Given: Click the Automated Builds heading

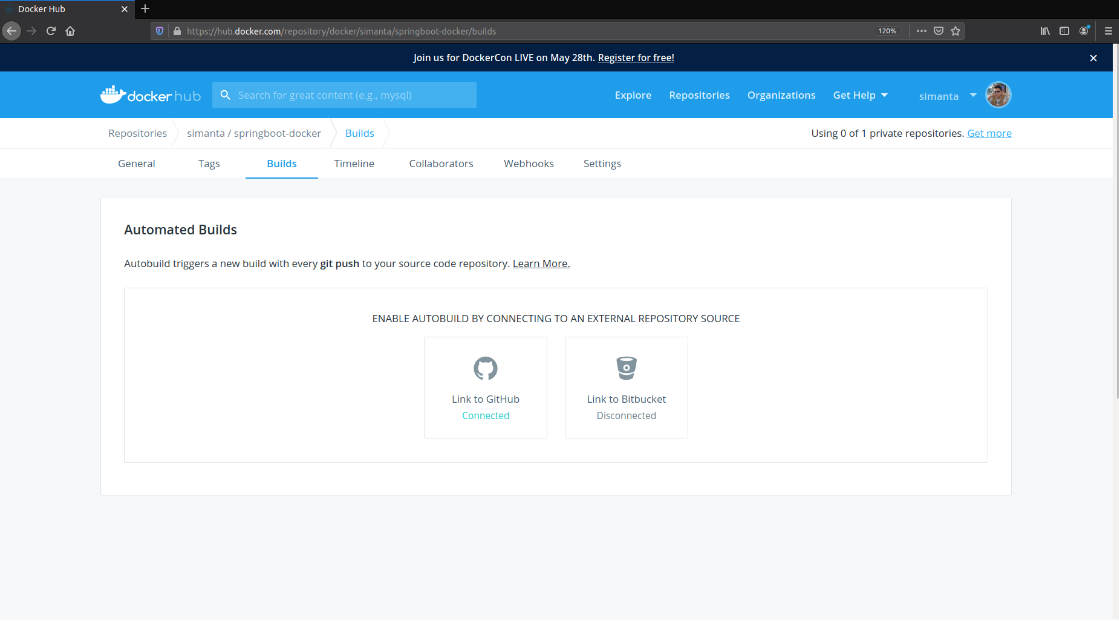Looking at the screenshot, I should click(x=181, y=230).
